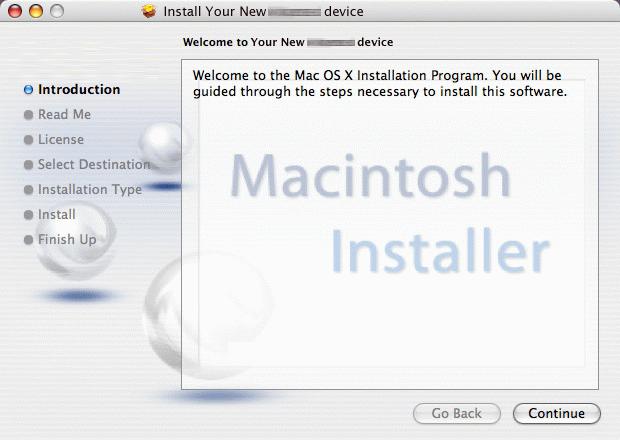Click the Continue button
This screenshot has width=620, height=440.
(x=556, y=414)
